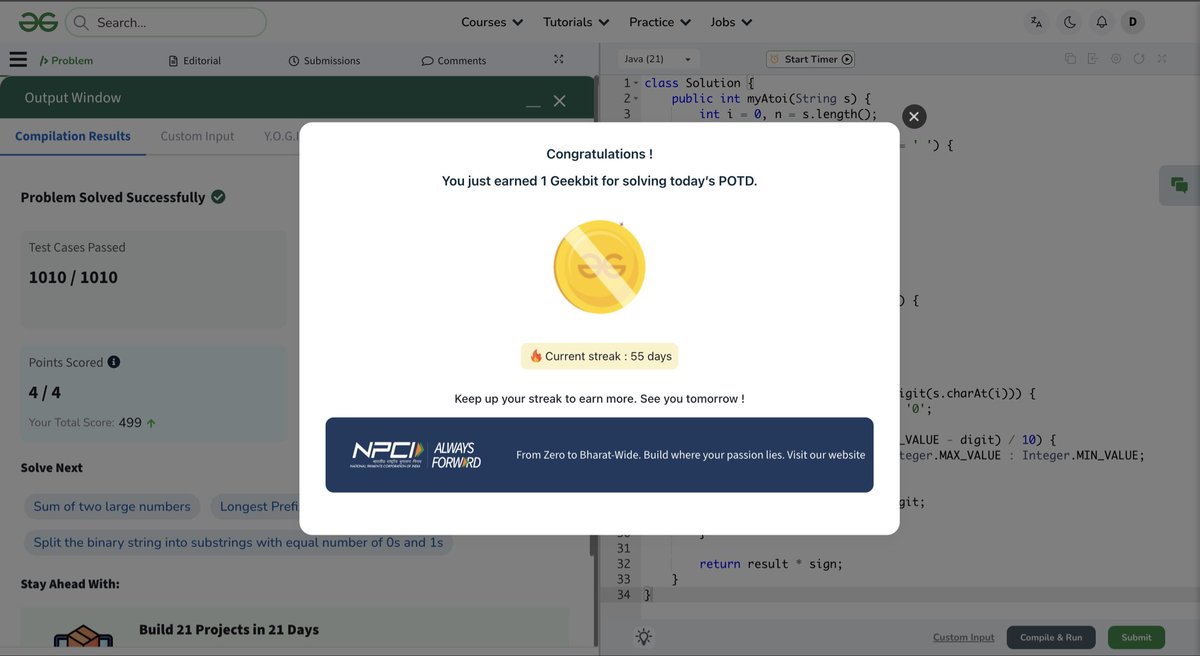
Task: Select the Java (21) language dropdown
Action: click(658, 59)
